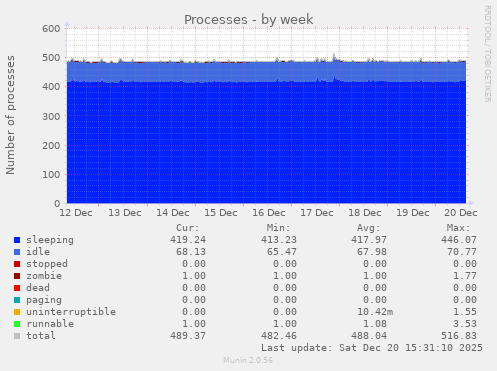Click the peak spike near 18 Dec

tap(334, 57)
